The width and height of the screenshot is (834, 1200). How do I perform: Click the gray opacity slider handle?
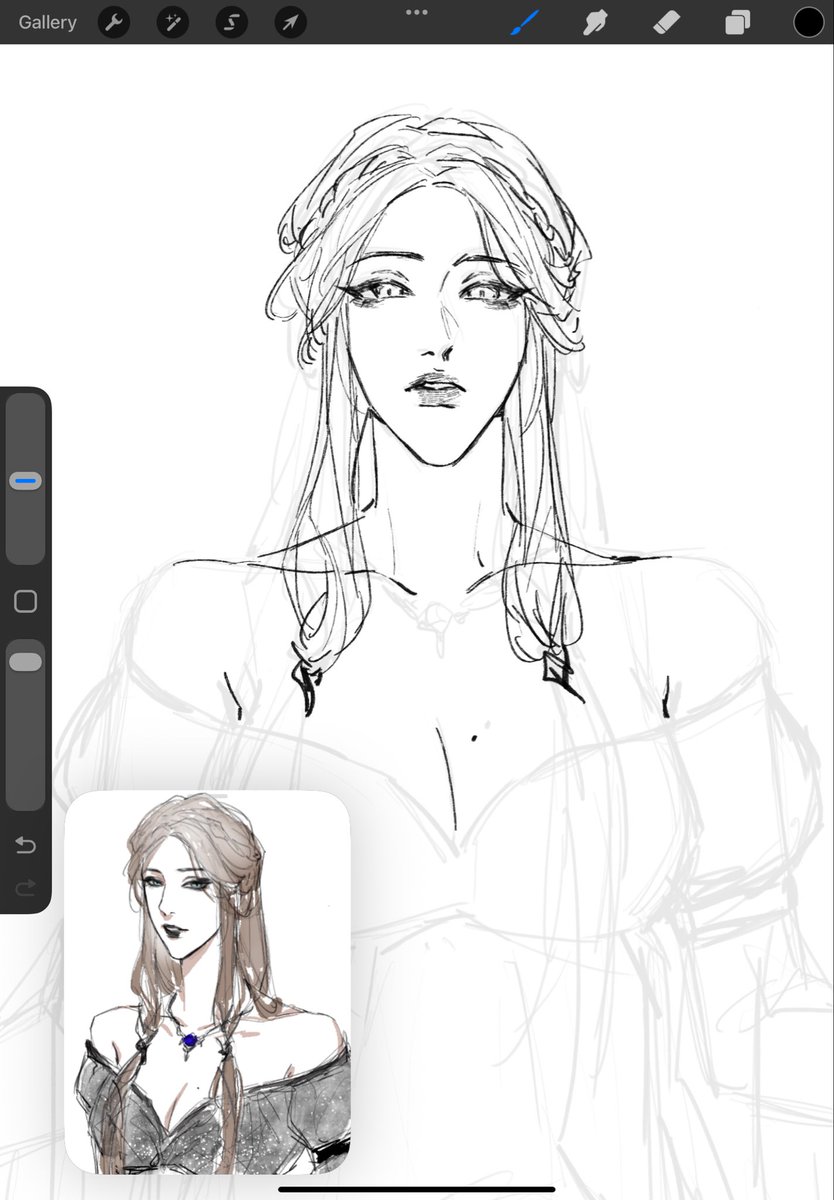pyautogui.click(x=26, y=662)
